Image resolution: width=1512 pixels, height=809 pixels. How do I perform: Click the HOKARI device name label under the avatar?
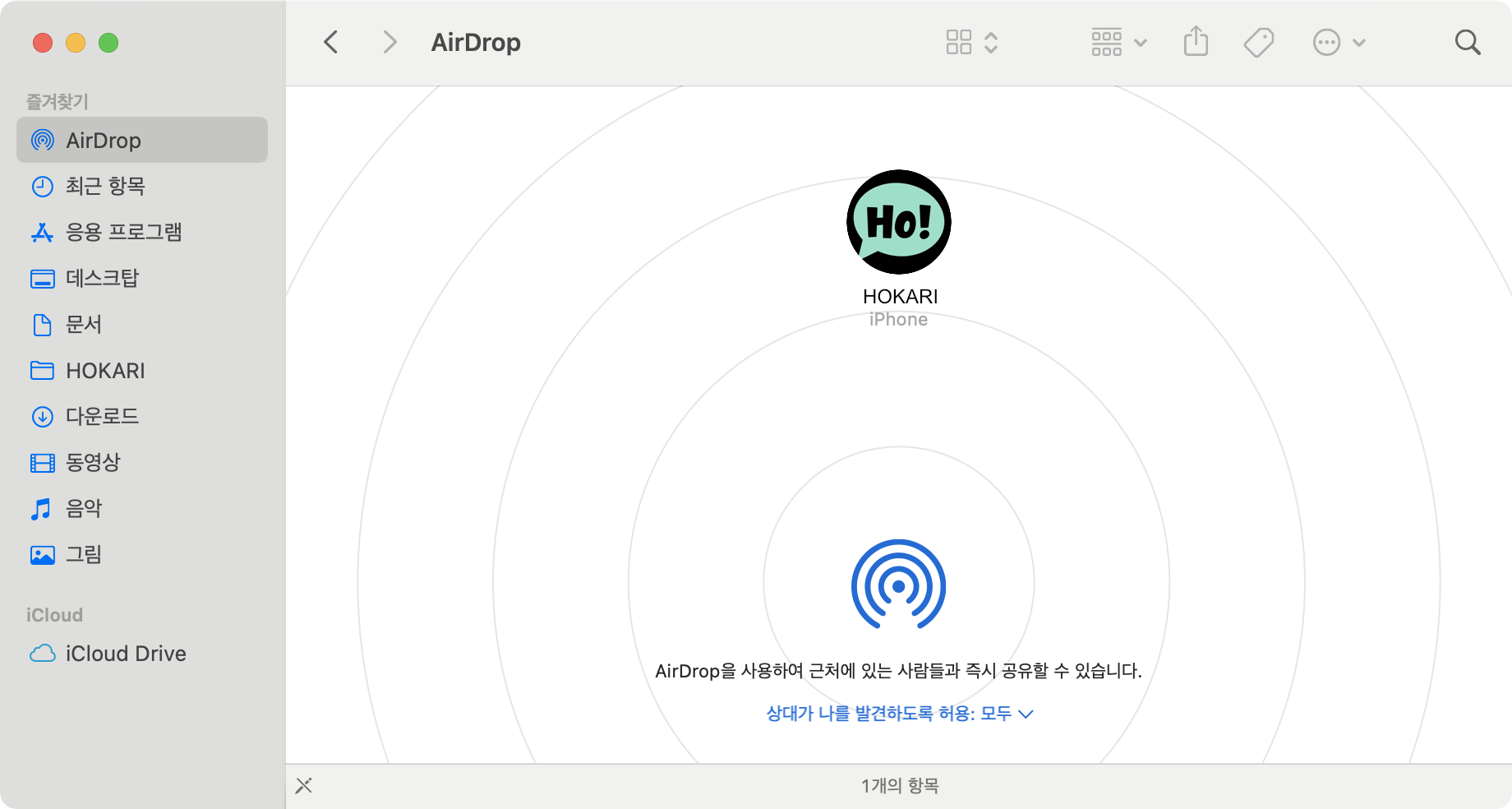[x=900, y=297]
